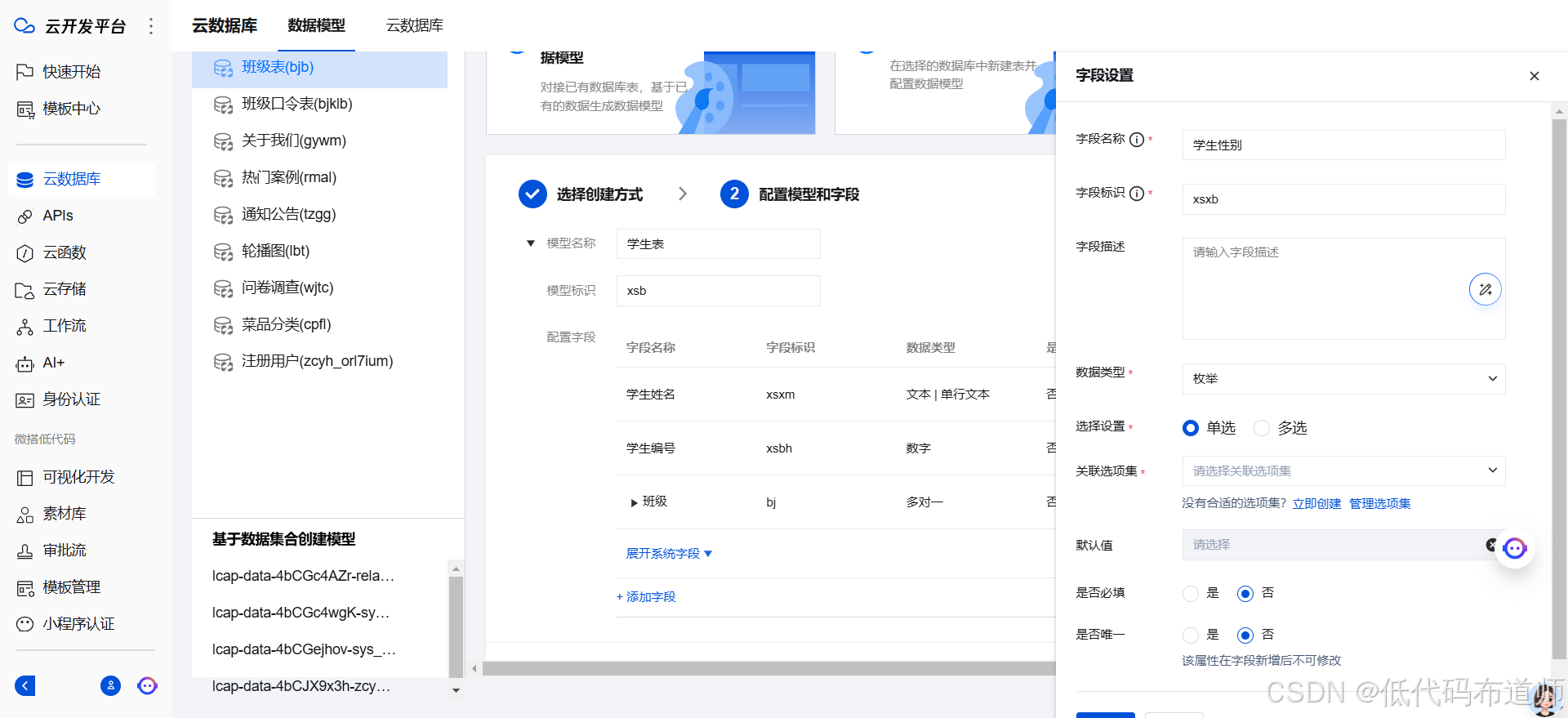
Task: Click AI generate icon in 字段描述 box
Action: point(1485,289)
